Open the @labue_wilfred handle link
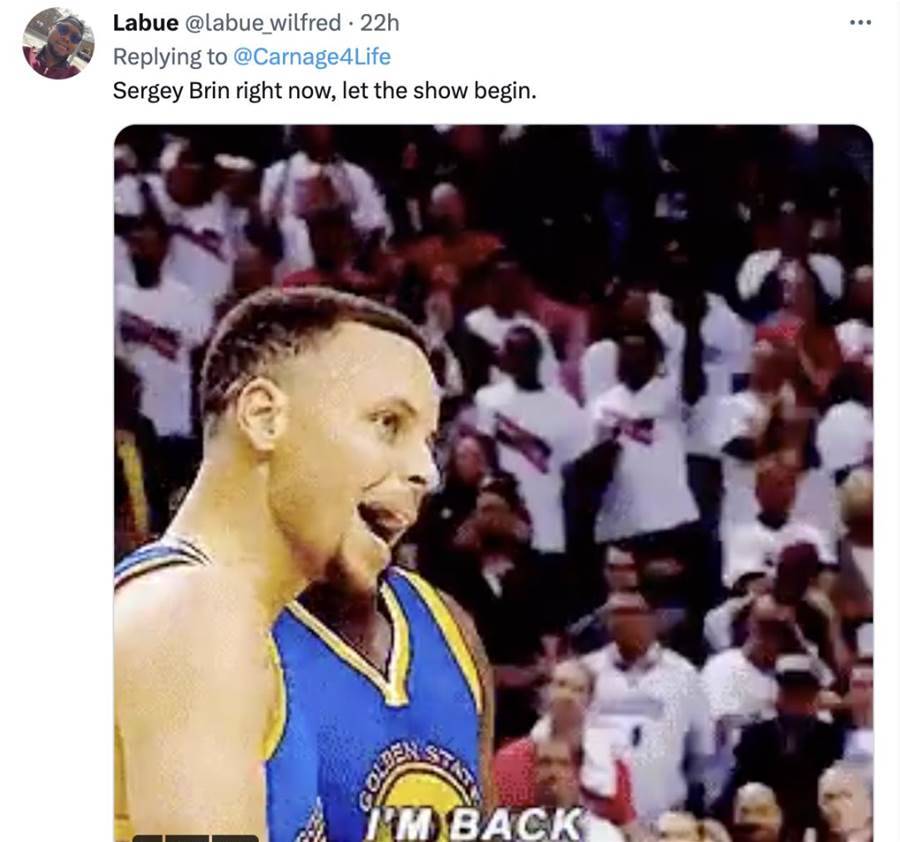 coord(263,23)
